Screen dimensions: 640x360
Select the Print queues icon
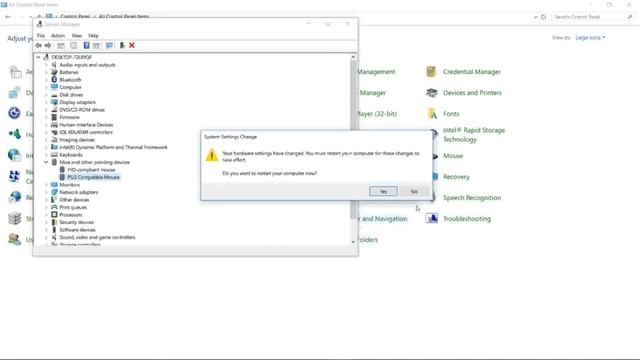point(54,207)
